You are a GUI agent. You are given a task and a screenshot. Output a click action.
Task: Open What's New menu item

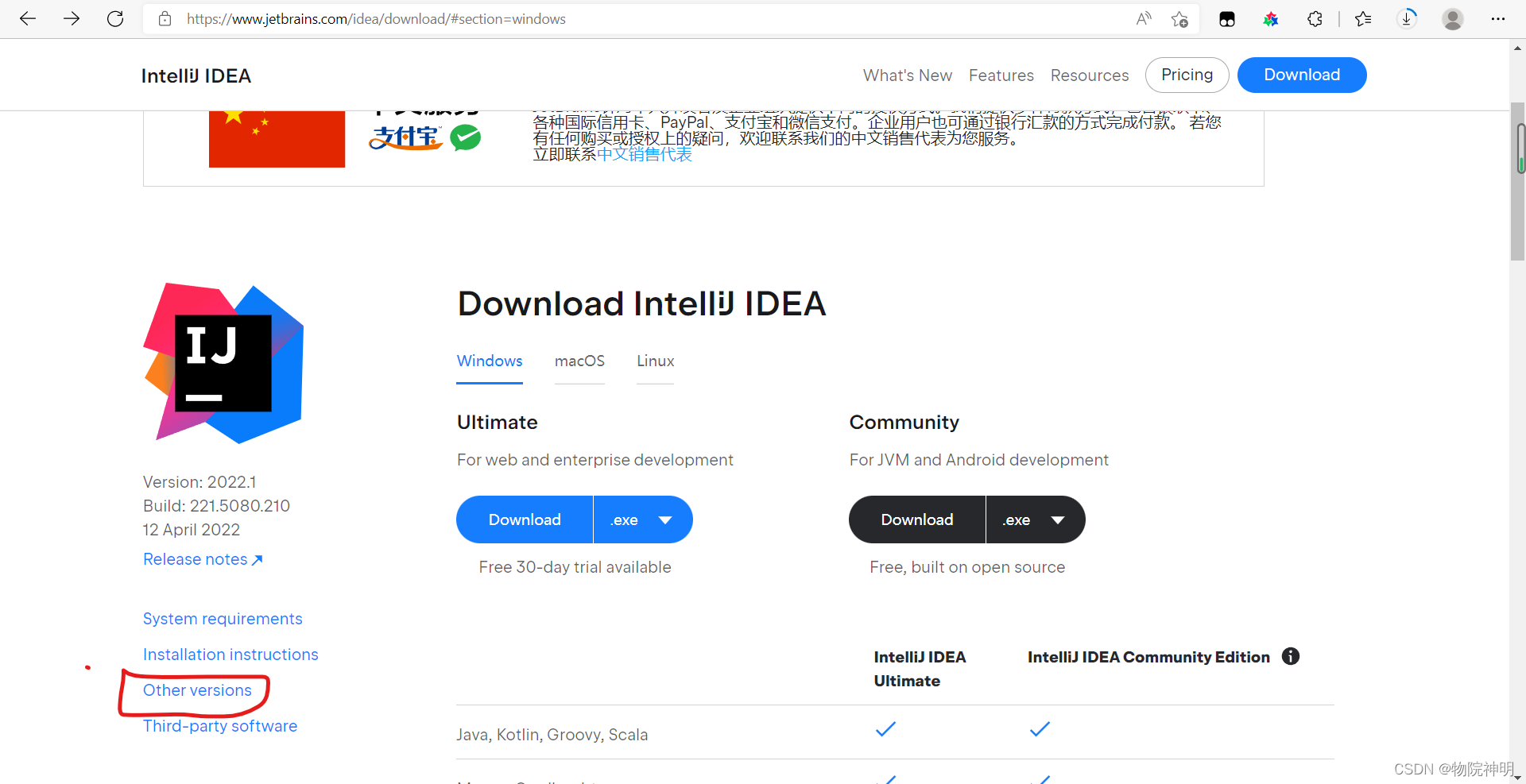point(908,75)
